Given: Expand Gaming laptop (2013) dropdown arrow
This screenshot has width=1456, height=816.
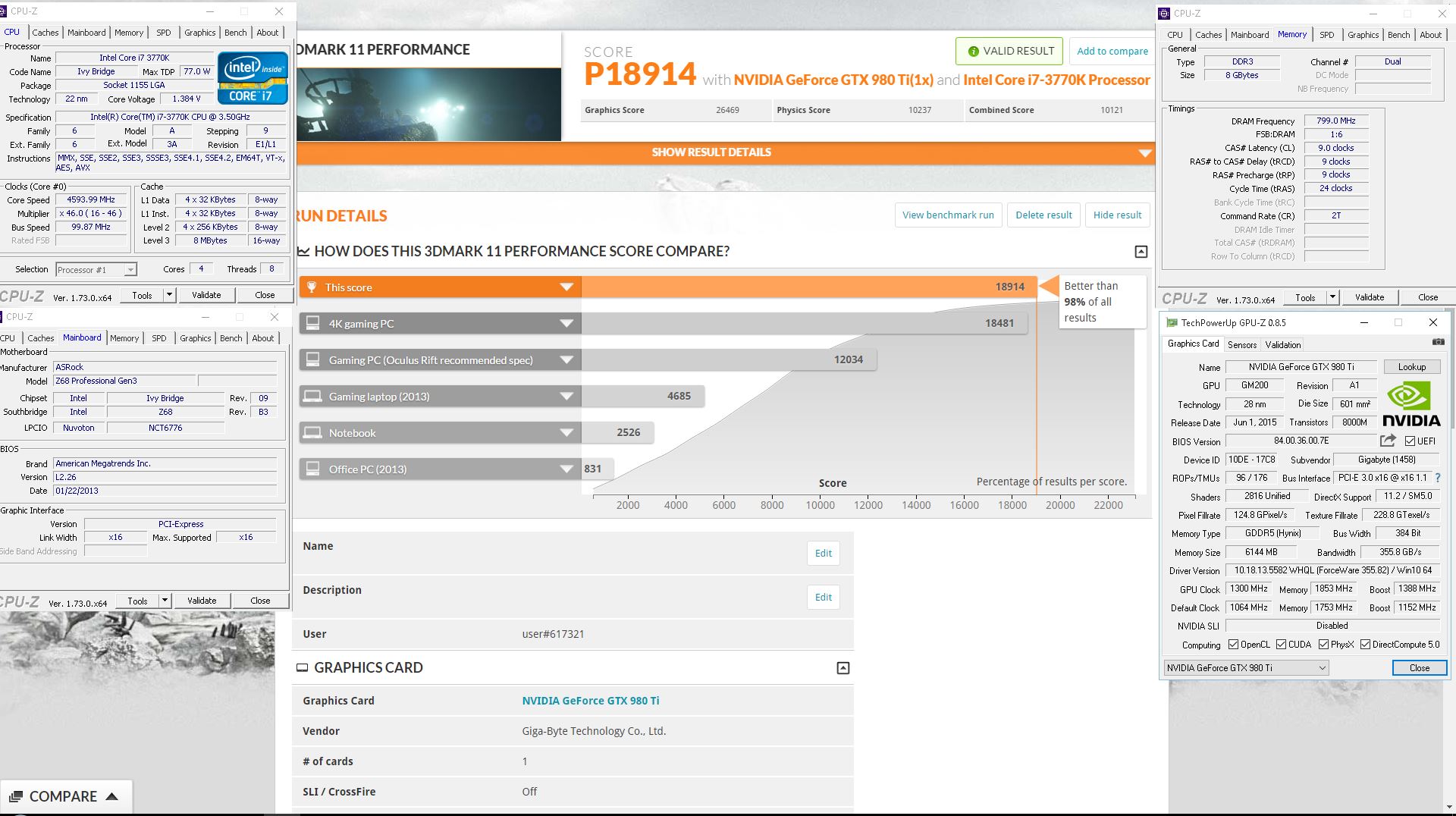Looking at the screenshot, I should (x=566, y=396).
